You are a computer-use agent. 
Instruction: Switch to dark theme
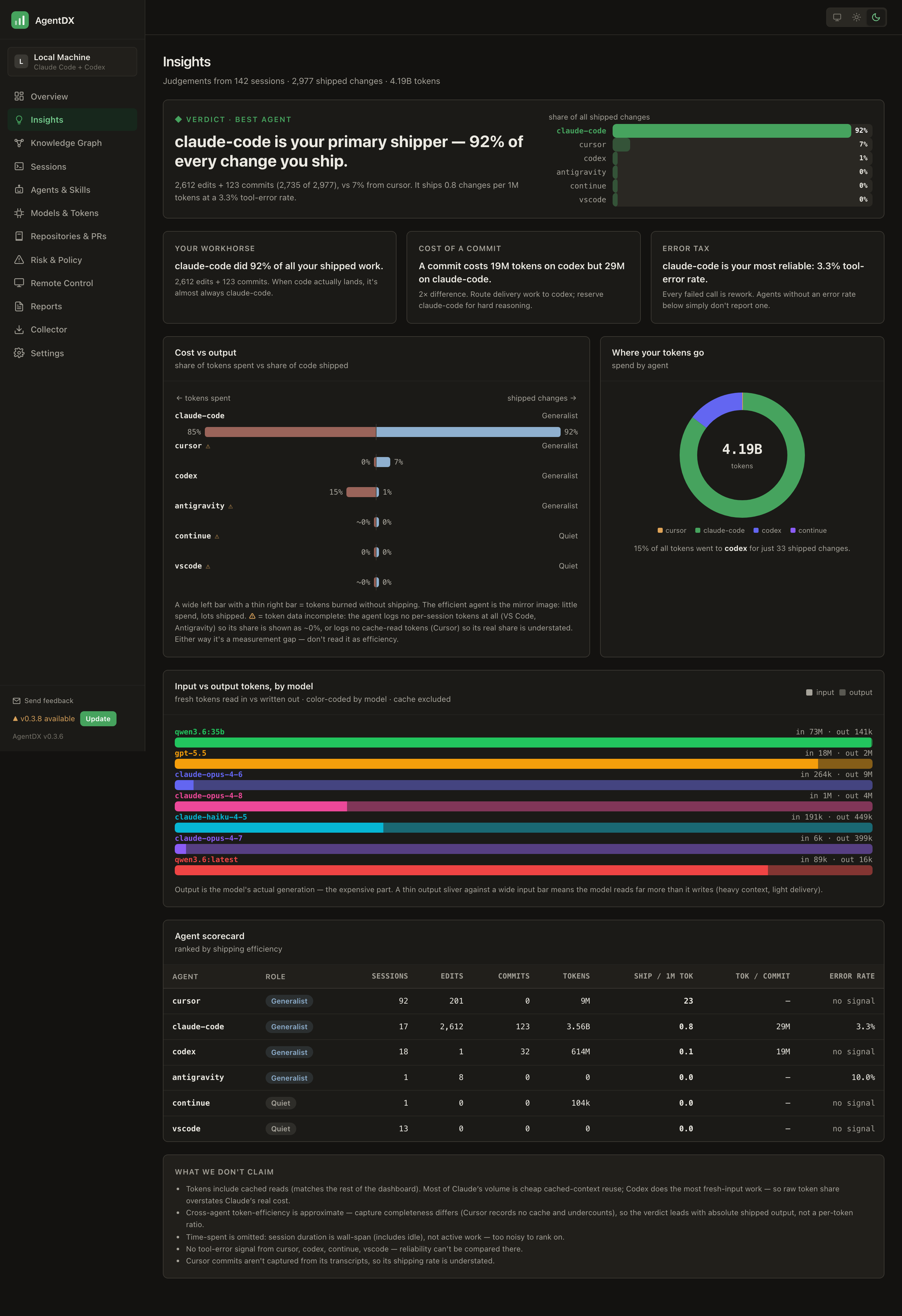[876, 17]
